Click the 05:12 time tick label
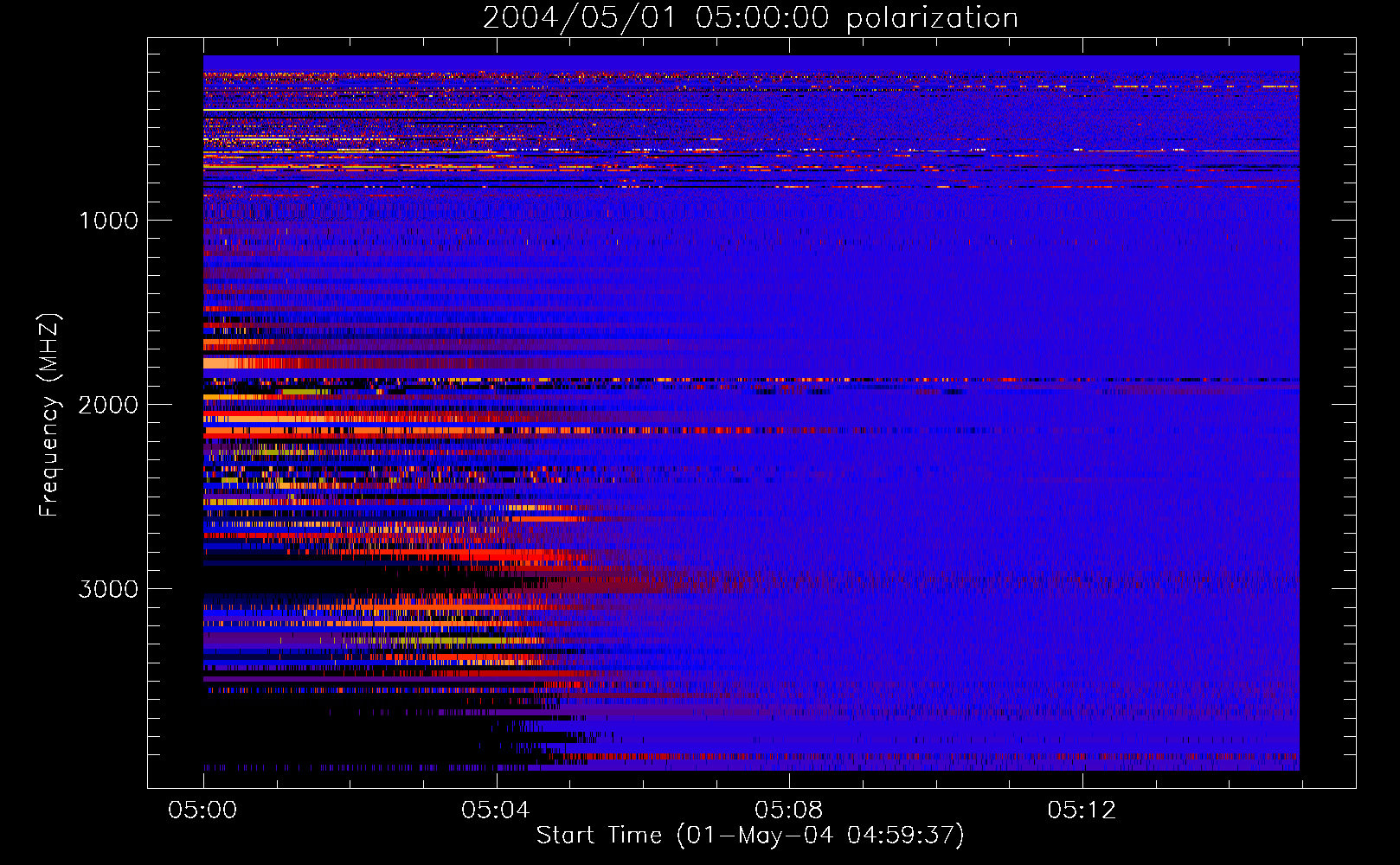 click(x=1082, y=811)
